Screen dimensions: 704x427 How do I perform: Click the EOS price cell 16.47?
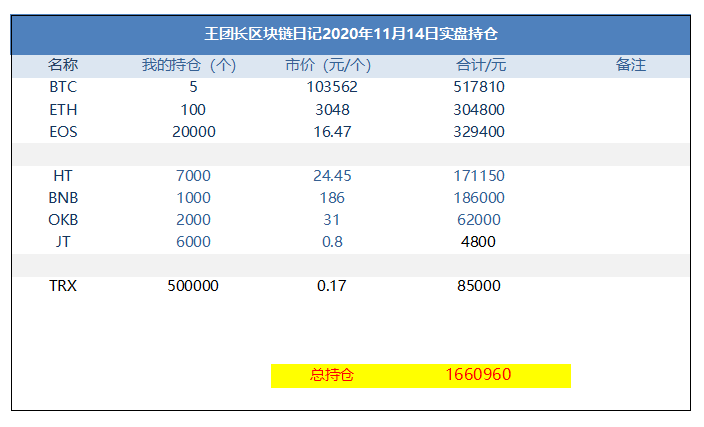pyautogui.click(x=332, y=131)
